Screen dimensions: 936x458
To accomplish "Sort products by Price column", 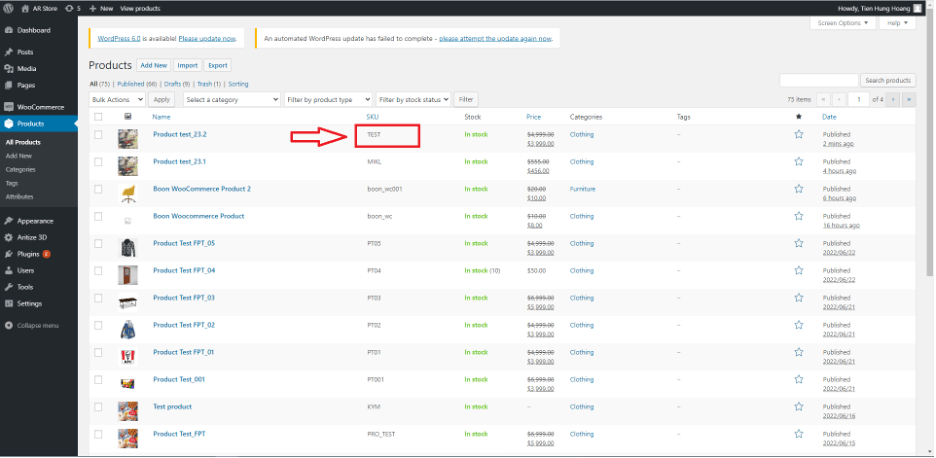I will click(x=534, y=117).
